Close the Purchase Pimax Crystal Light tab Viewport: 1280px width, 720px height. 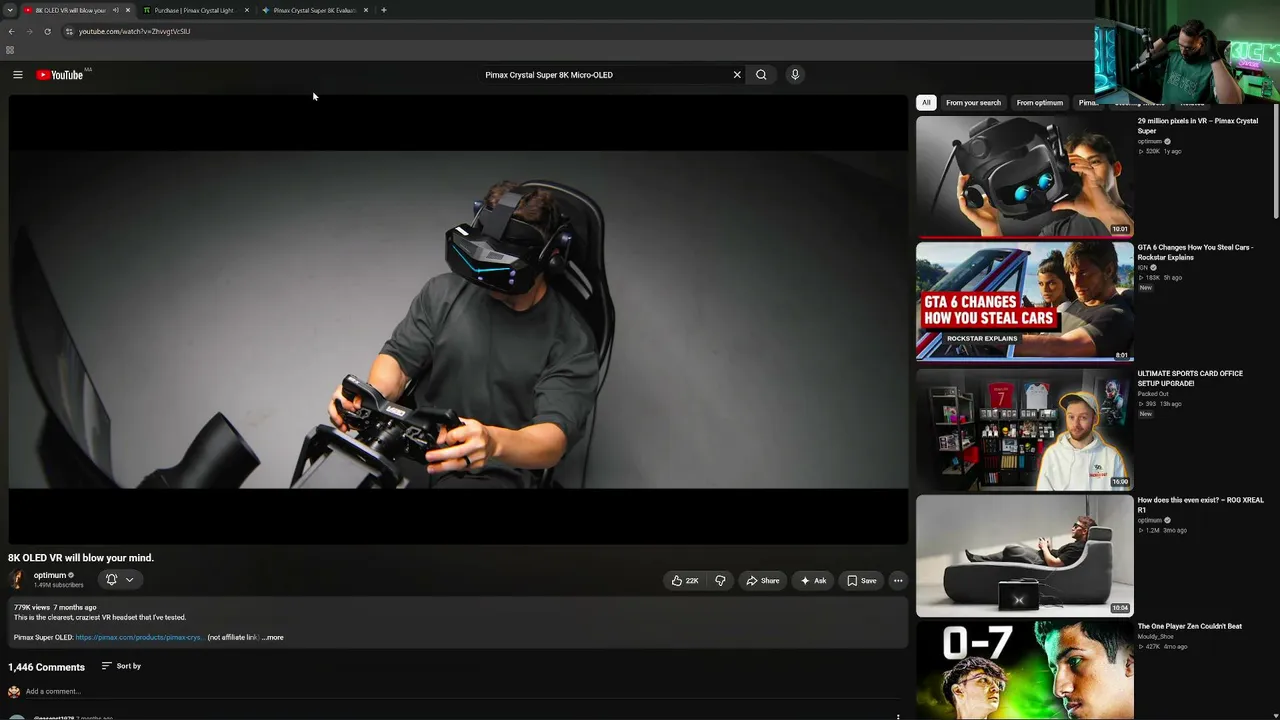246,10
